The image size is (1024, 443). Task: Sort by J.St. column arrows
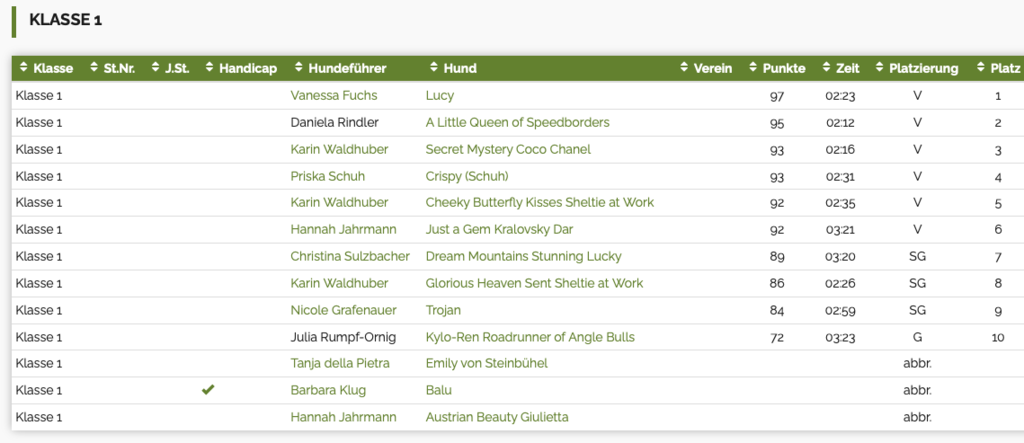[156, 69]
